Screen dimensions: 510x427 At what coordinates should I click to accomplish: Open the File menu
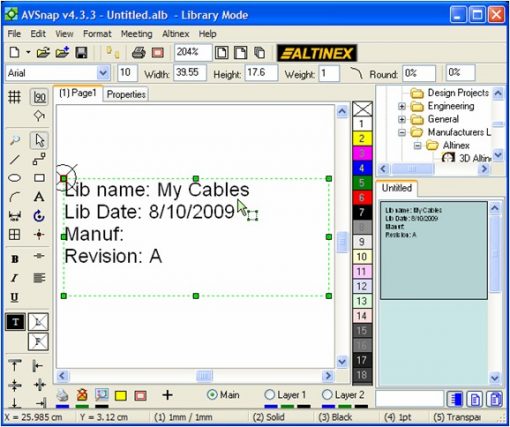tap(14, 34)
